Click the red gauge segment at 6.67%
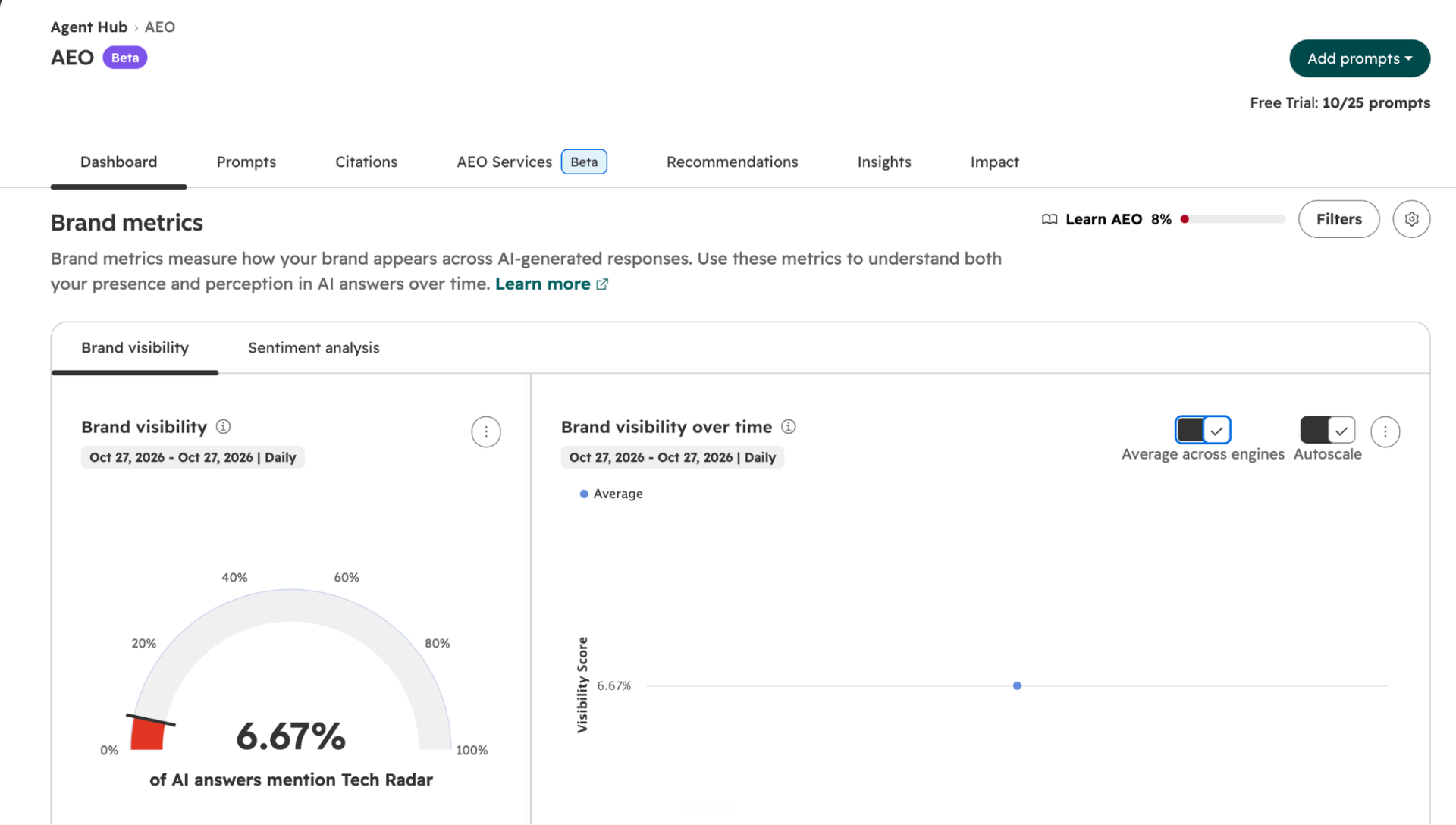This screenshot has height=825, width=1456. click(x=148, y=734)
